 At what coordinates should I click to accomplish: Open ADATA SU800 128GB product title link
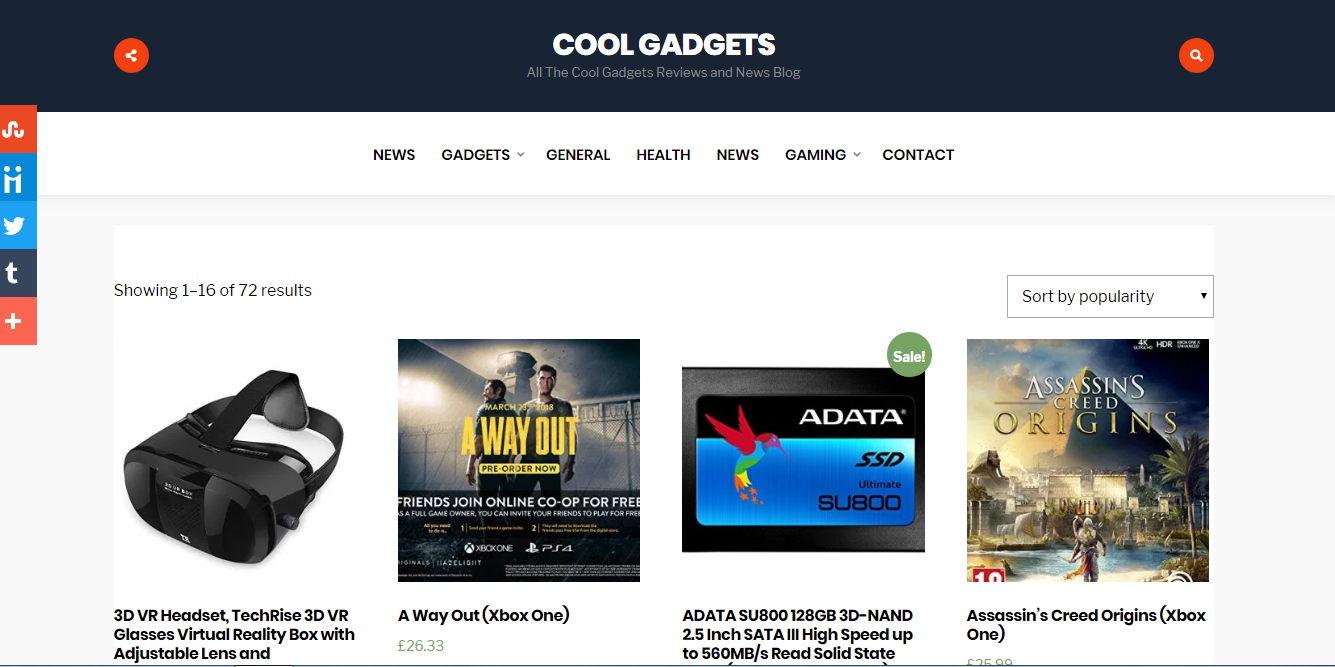pos(798,634)
